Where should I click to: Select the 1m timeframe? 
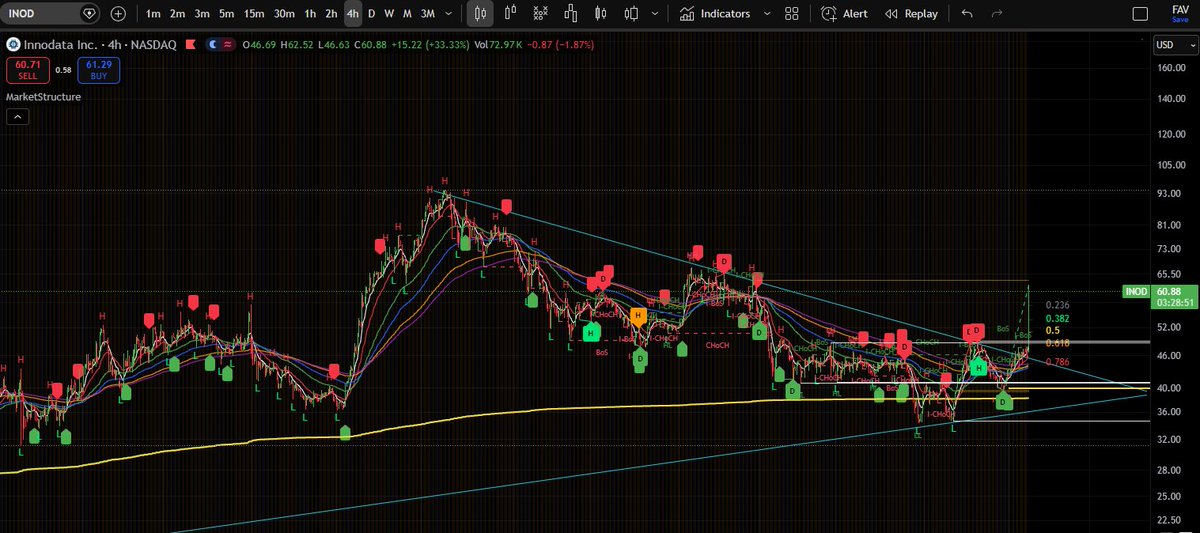pyautogui.click(x=153, y=14)
